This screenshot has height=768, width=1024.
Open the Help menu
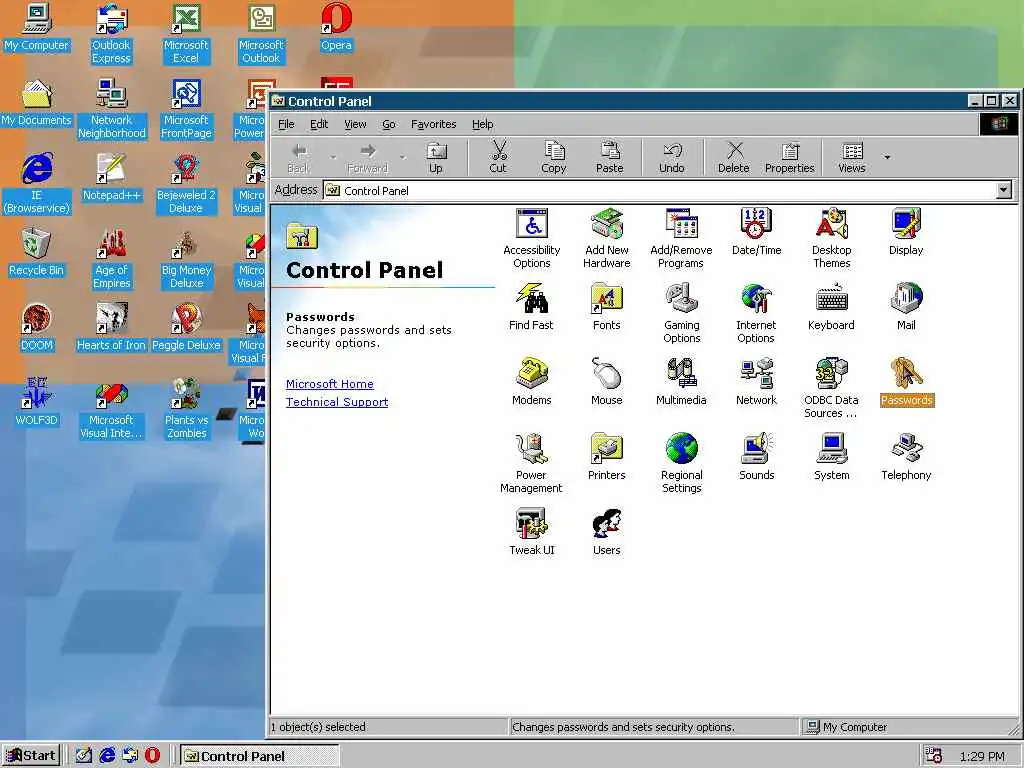pyautogui.click(x=483, y=124)
